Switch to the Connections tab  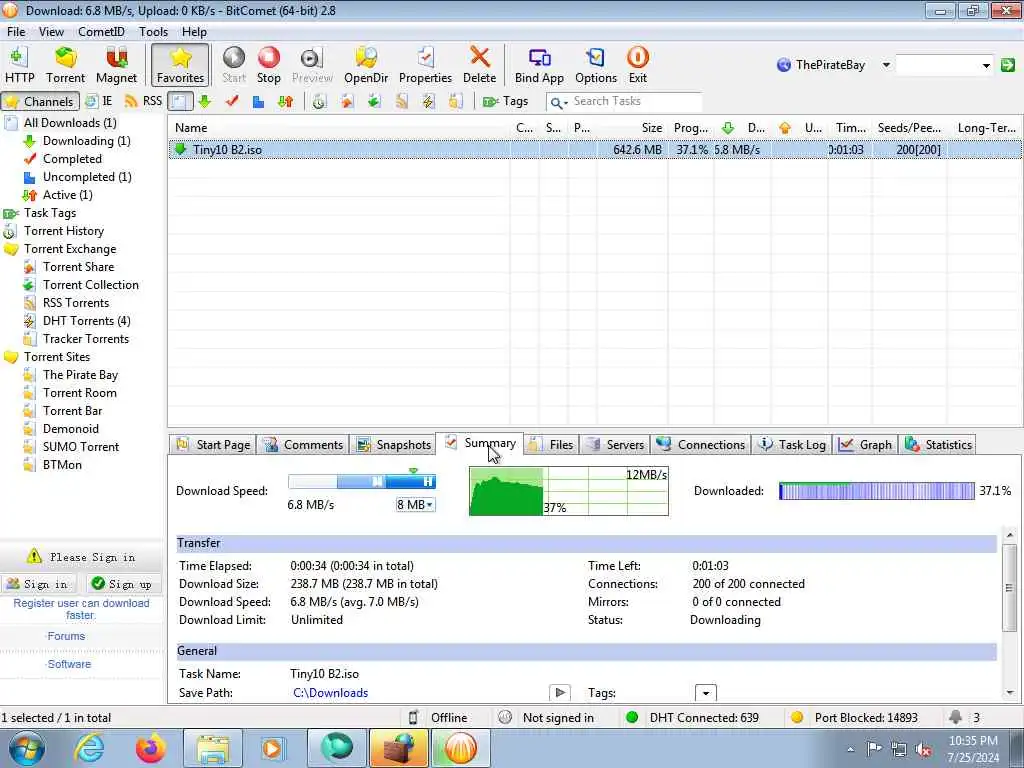click(701, 445)
